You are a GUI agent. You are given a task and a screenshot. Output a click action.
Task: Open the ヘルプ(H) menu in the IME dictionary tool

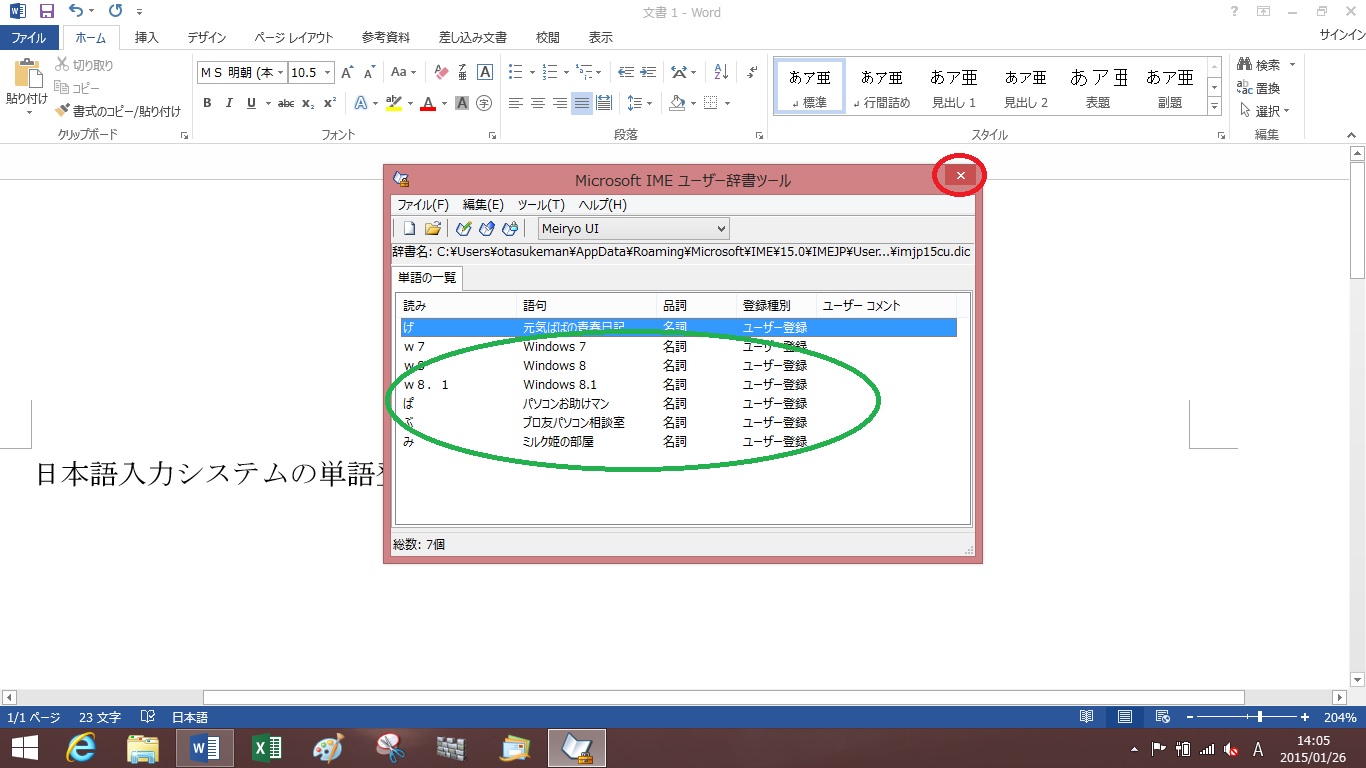click(x=603, y=205)
